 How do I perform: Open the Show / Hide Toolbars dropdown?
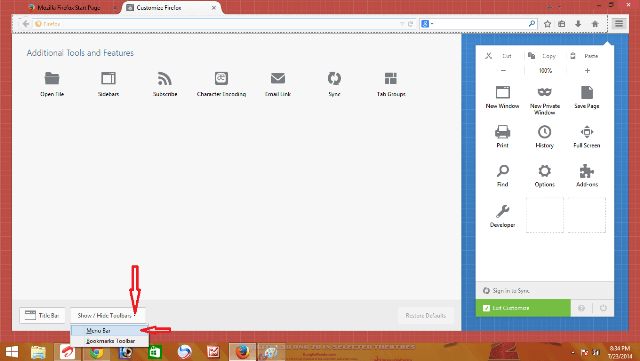(x=107, y=315)
